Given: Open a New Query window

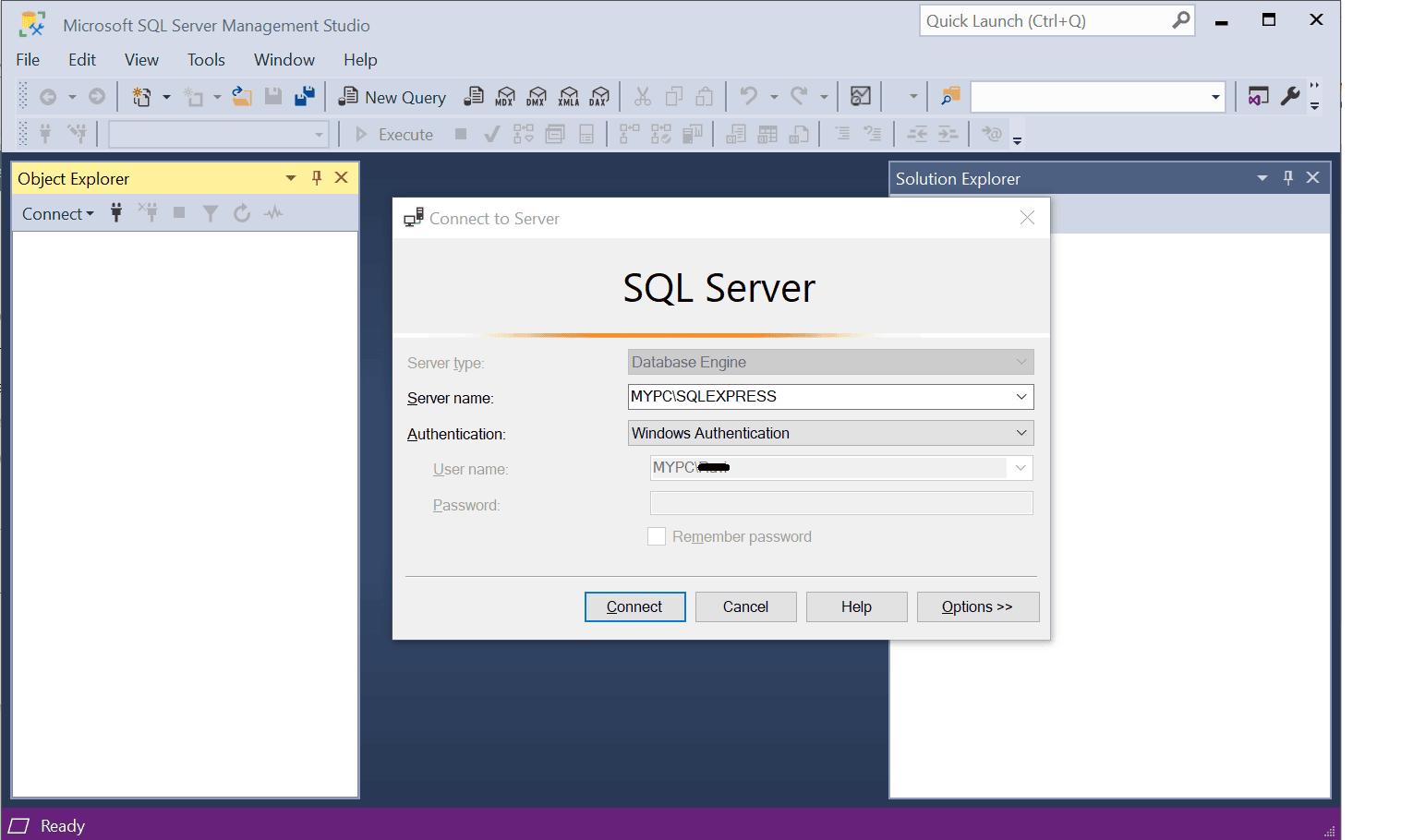Looking at the screenshot, I should click(392, 96).
